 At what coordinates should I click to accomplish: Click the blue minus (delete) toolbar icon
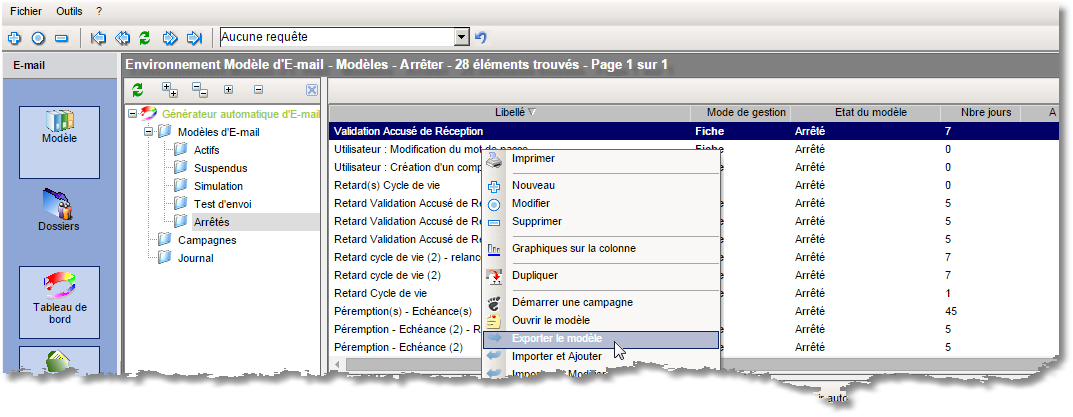[62, 38]
